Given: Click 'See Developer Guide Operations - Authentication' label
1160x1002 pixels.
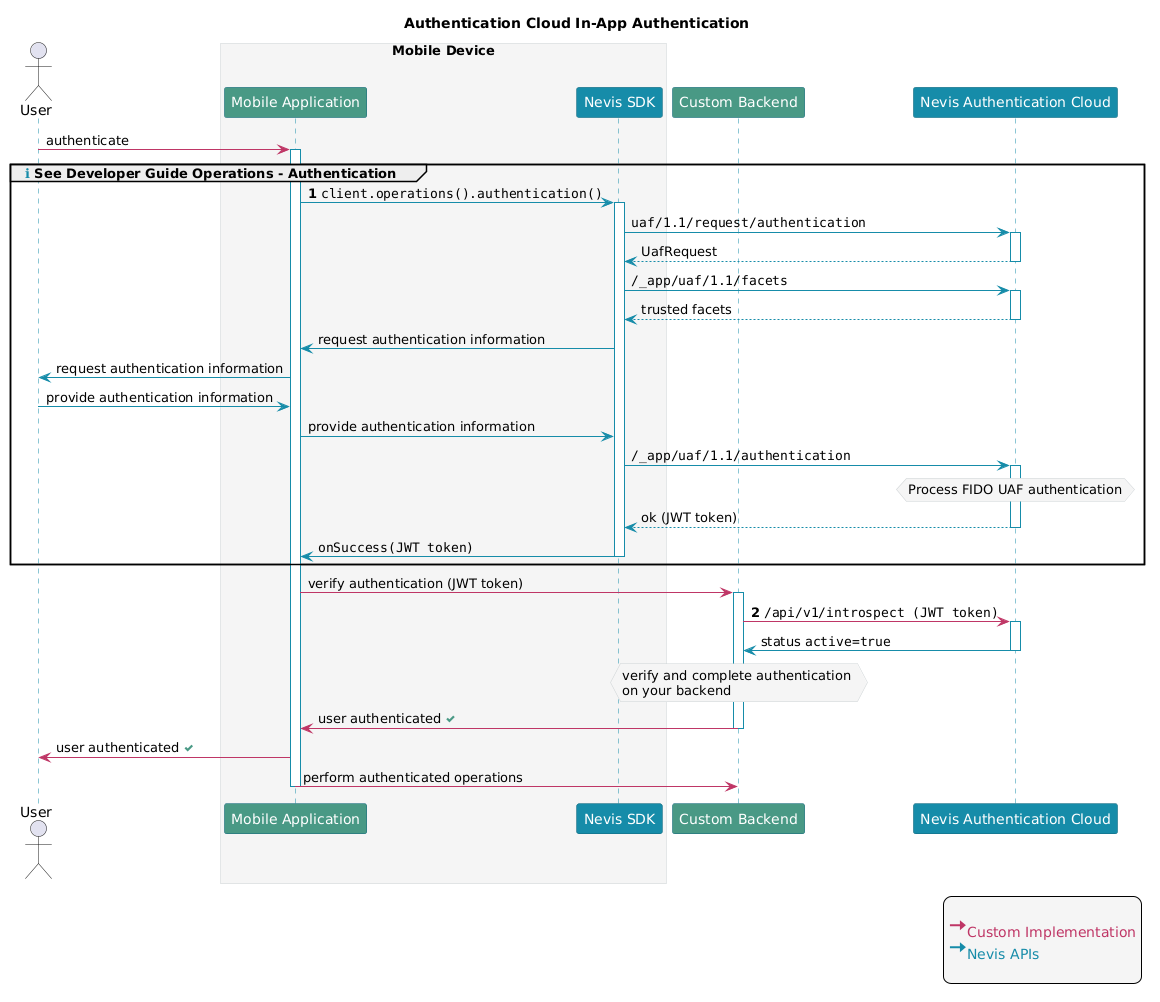Looking at the screenshot, I should [x=215, y=173].
